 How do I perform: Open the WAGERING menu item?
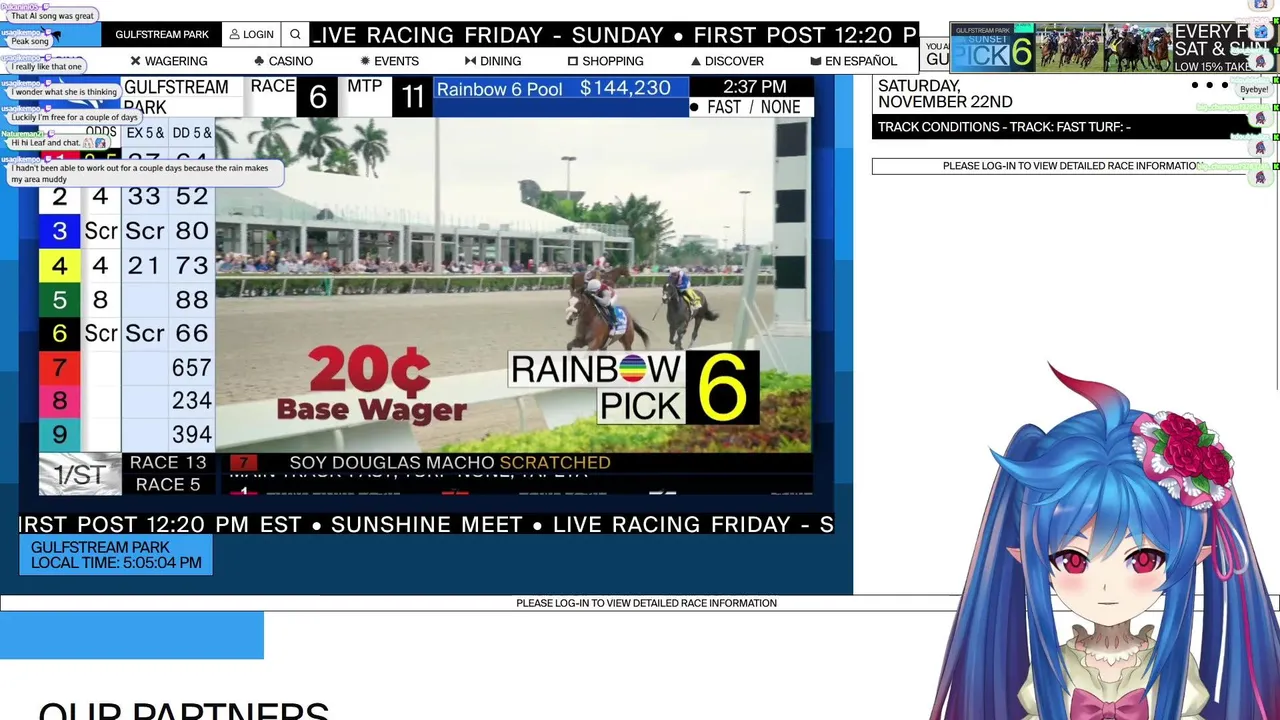[168, 61]
